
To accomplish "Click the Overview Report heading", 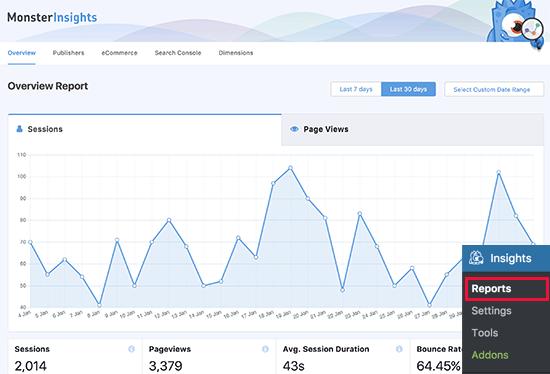I will [48, 86].
